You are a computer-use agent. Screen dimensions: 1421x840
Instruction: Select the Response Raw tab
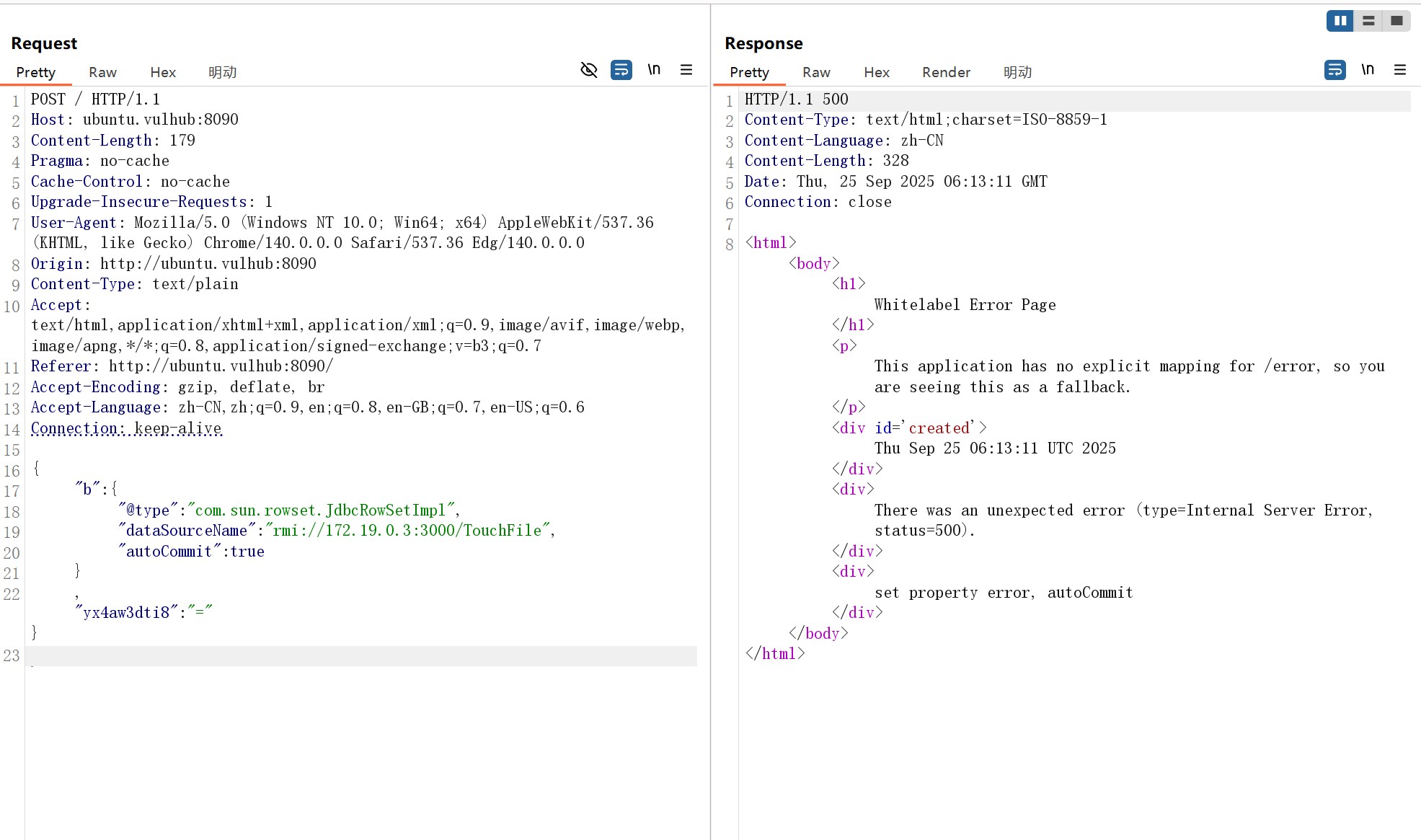(x=816, y=72)
